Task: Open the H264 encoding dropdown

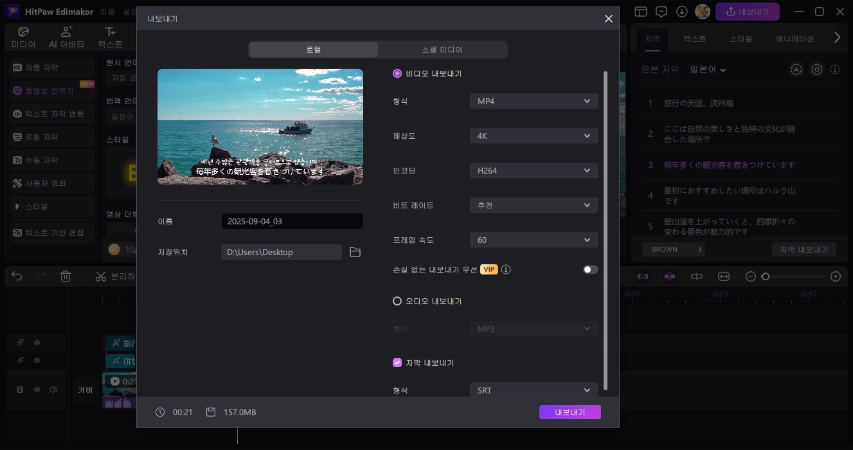Action: point(534,171)
